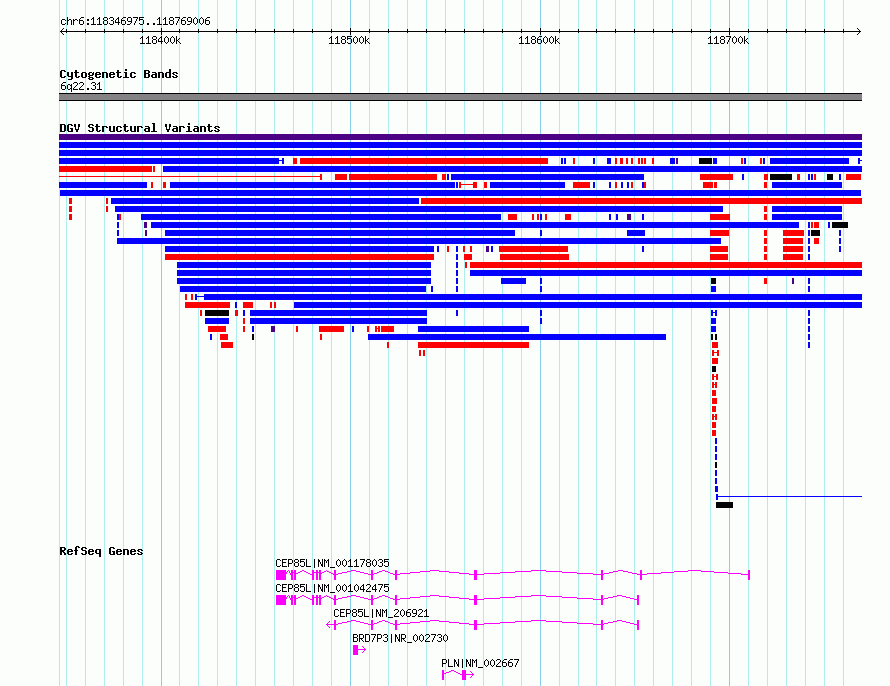Click the BRD7P3|NR_002730 gene label
890x686 pixels.
[400, 638]
